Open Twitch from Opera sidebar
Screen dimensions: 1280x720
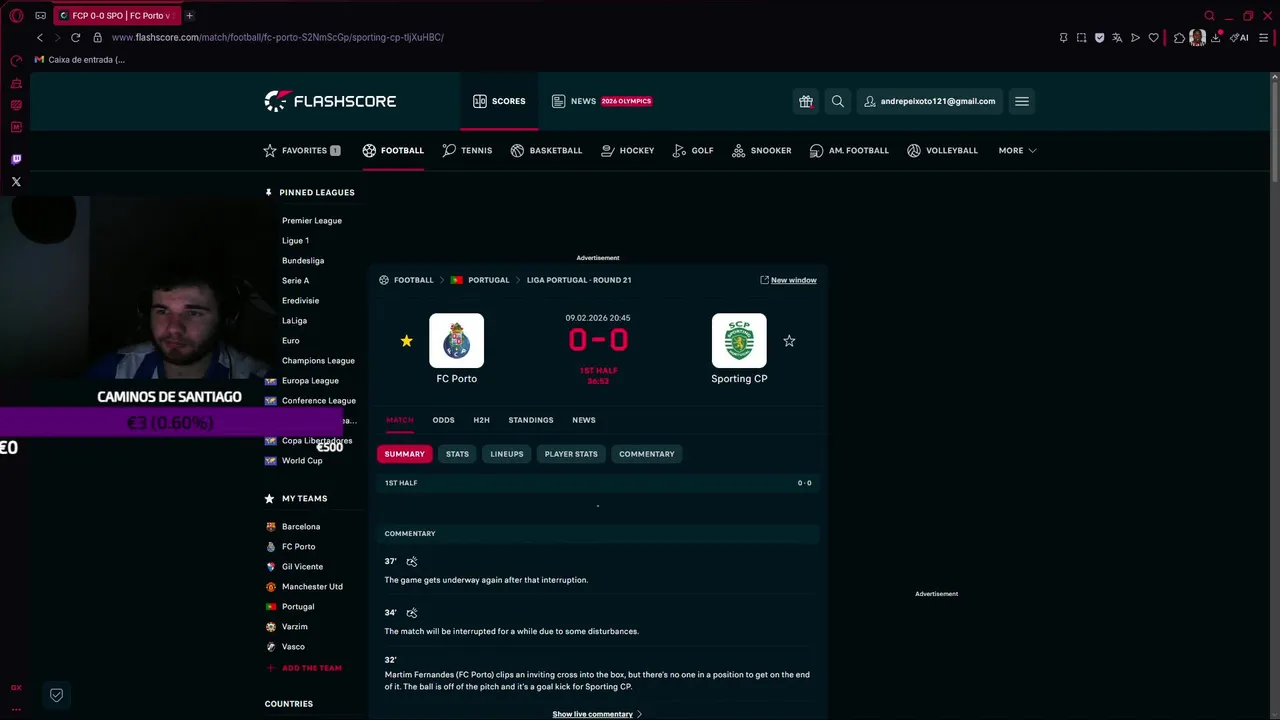click(16, 159)
